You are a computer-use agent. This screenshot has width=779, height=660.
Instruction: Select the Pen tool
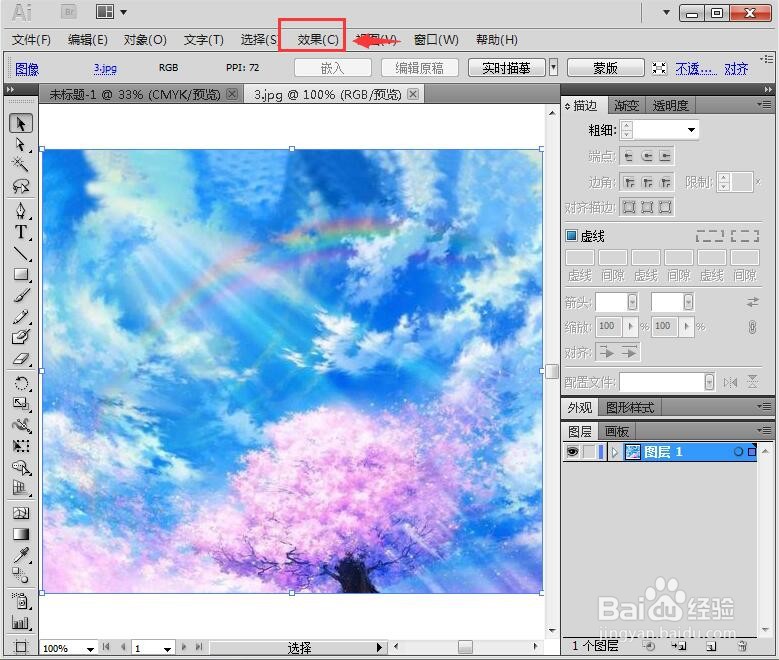pos(21,211)
